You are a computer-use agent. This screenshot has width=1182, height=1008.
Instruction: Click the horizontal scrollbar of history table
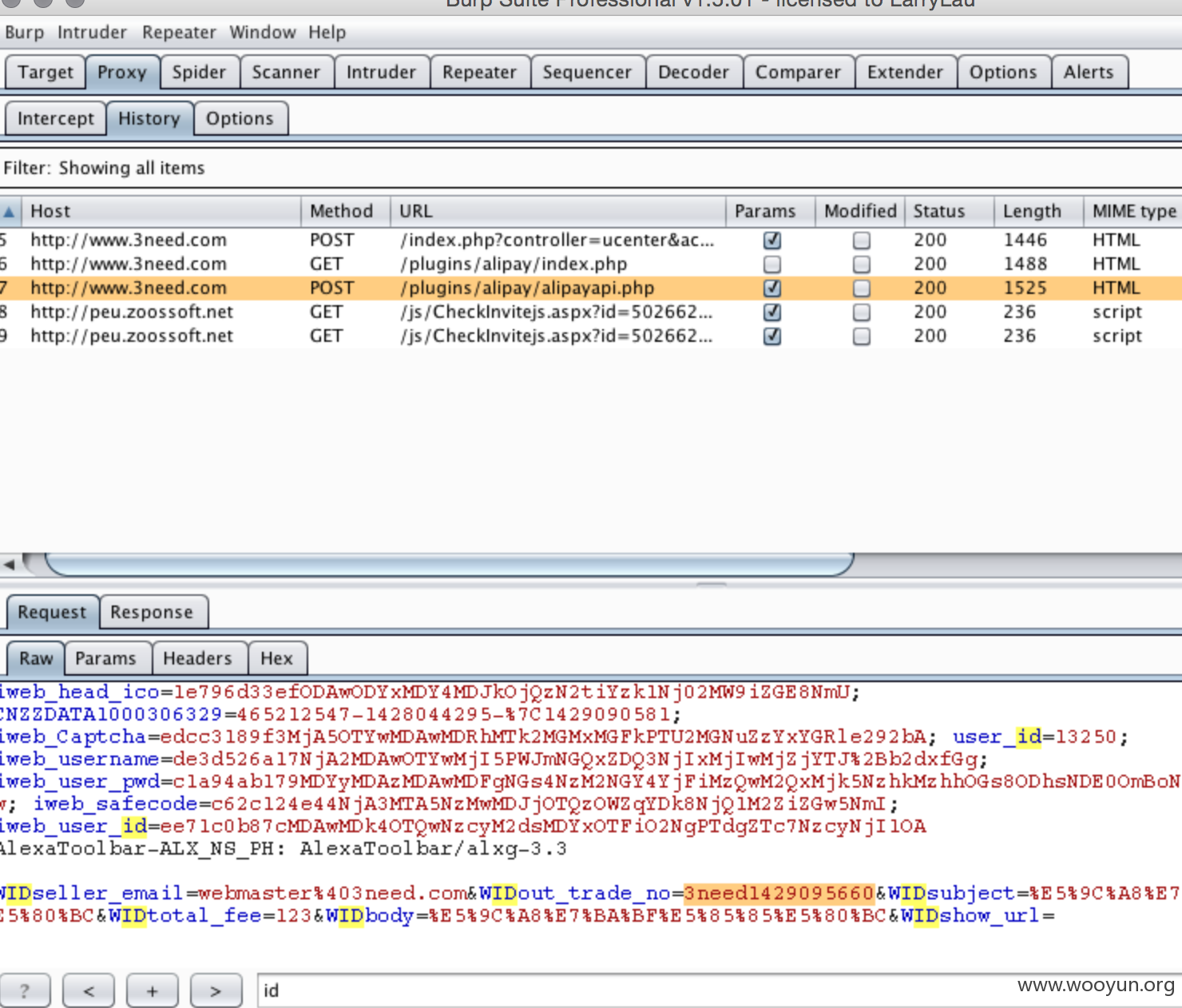click(x=449, y=564)
